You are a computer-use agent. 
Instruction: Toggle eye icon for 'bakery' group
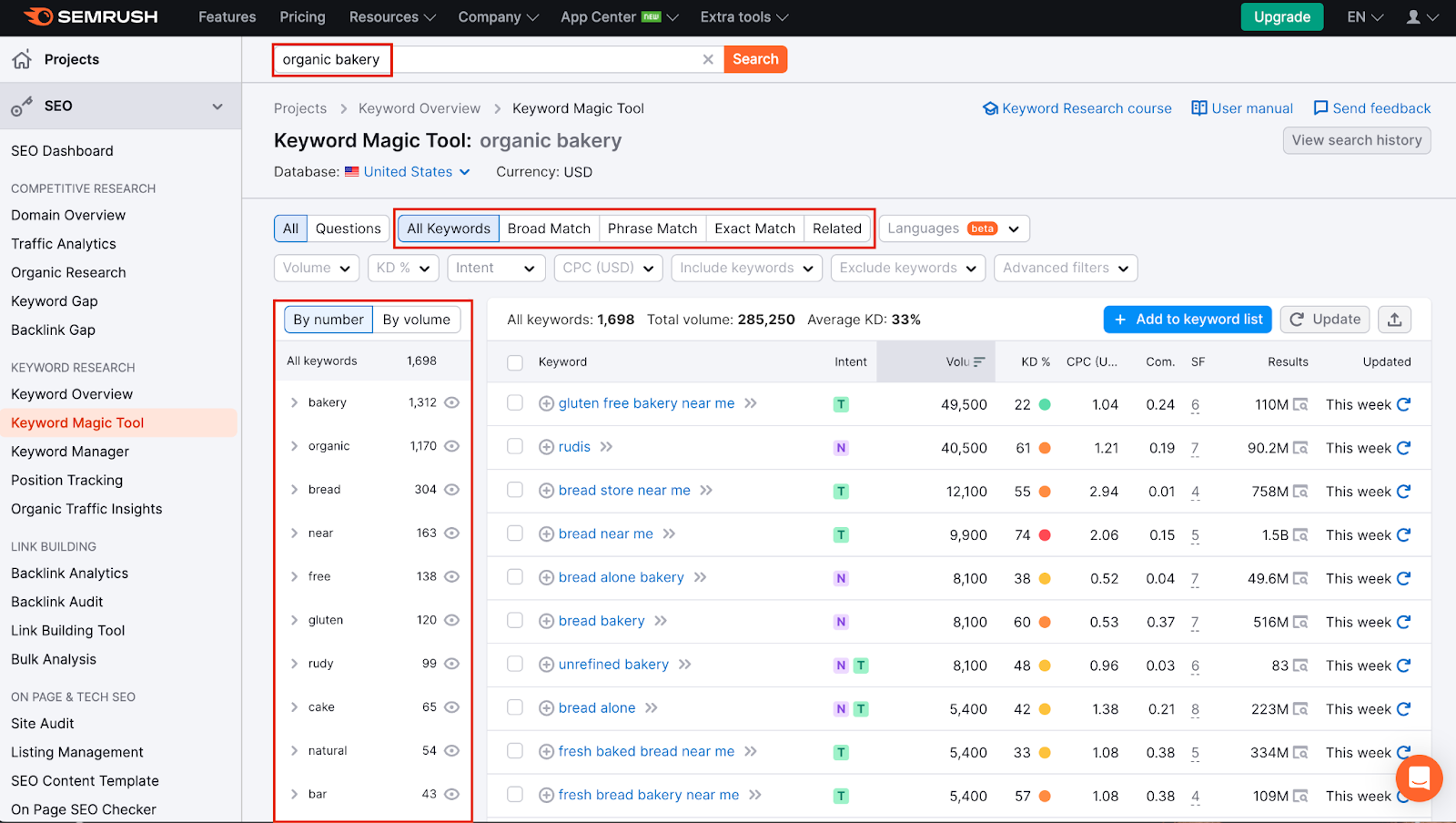click(451, 402)
